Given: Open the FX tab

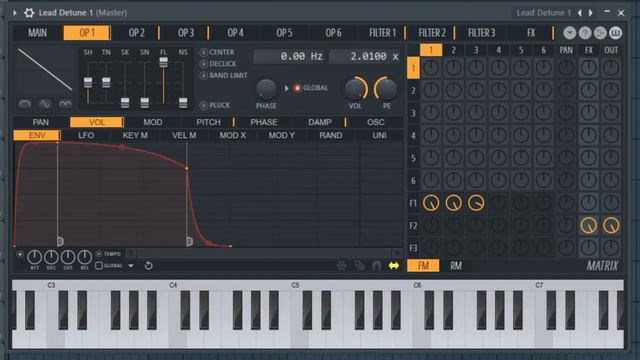Looking at the screenshot, I should (531, 33).
